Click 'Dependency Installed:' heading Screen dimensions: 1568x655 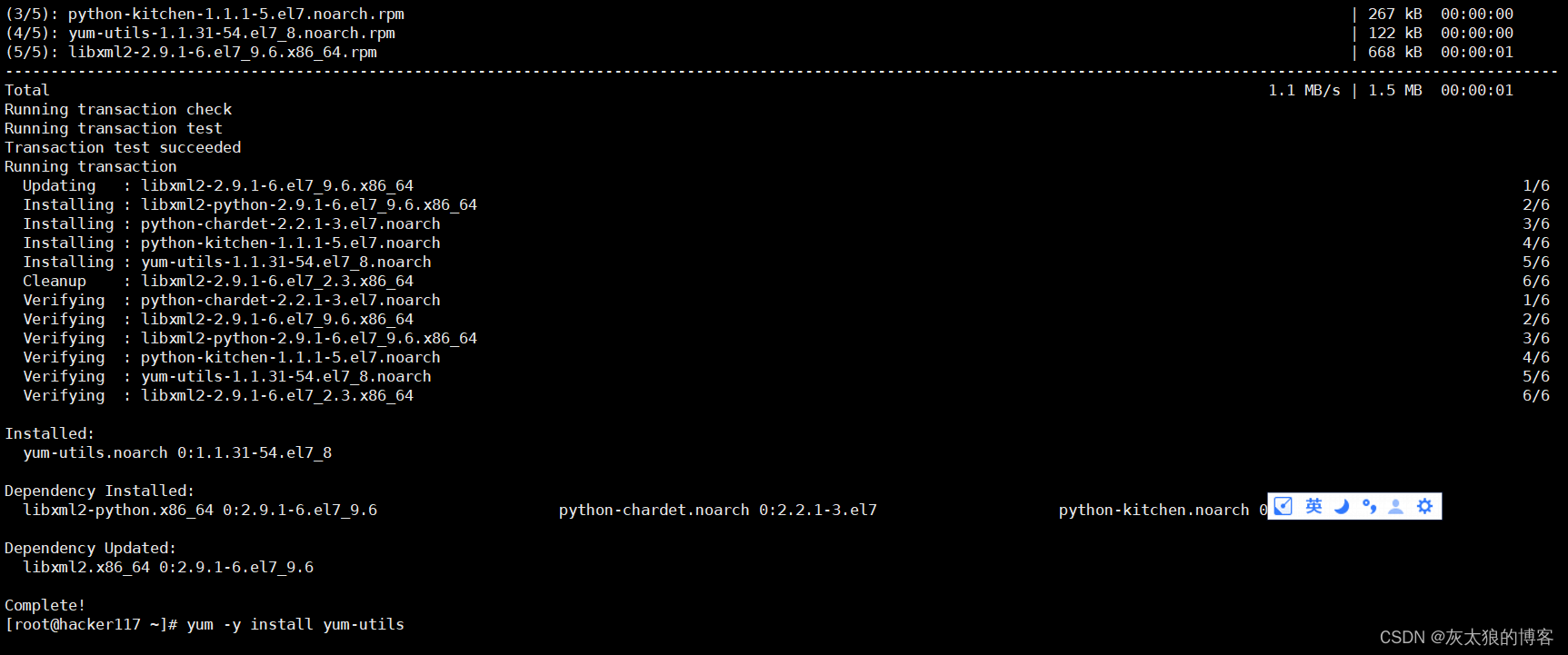pos(100,491)
